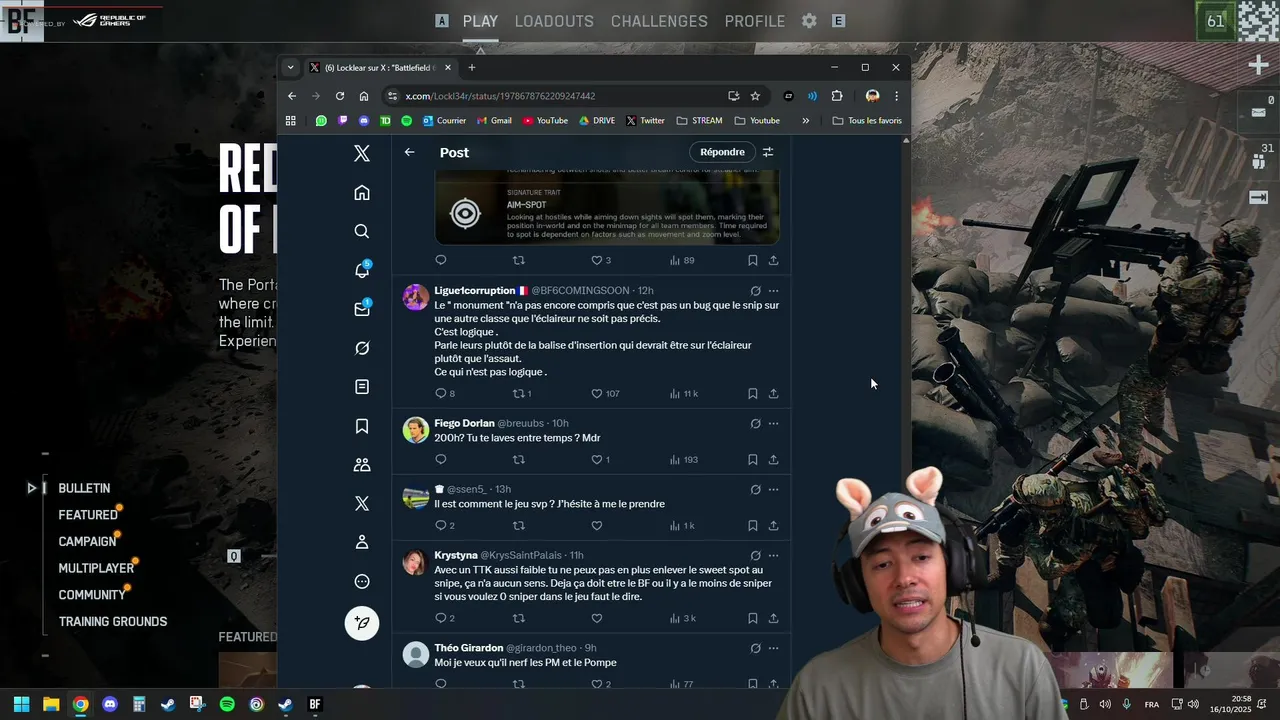Open the reply sorting options icon beside Répondre

click(x=768, y=152)
